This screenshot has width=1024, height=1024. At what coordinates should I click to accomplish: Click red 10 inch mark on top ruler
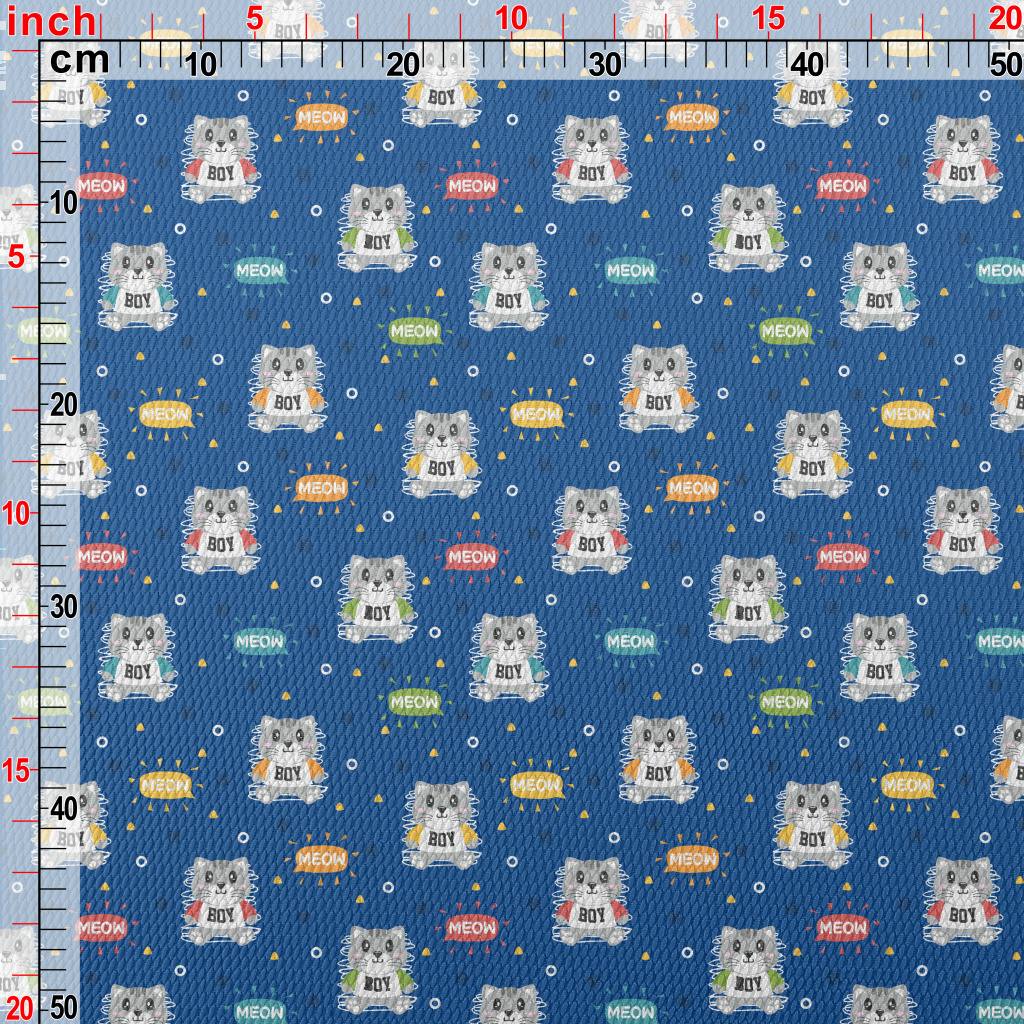click(x=512, y=18)
